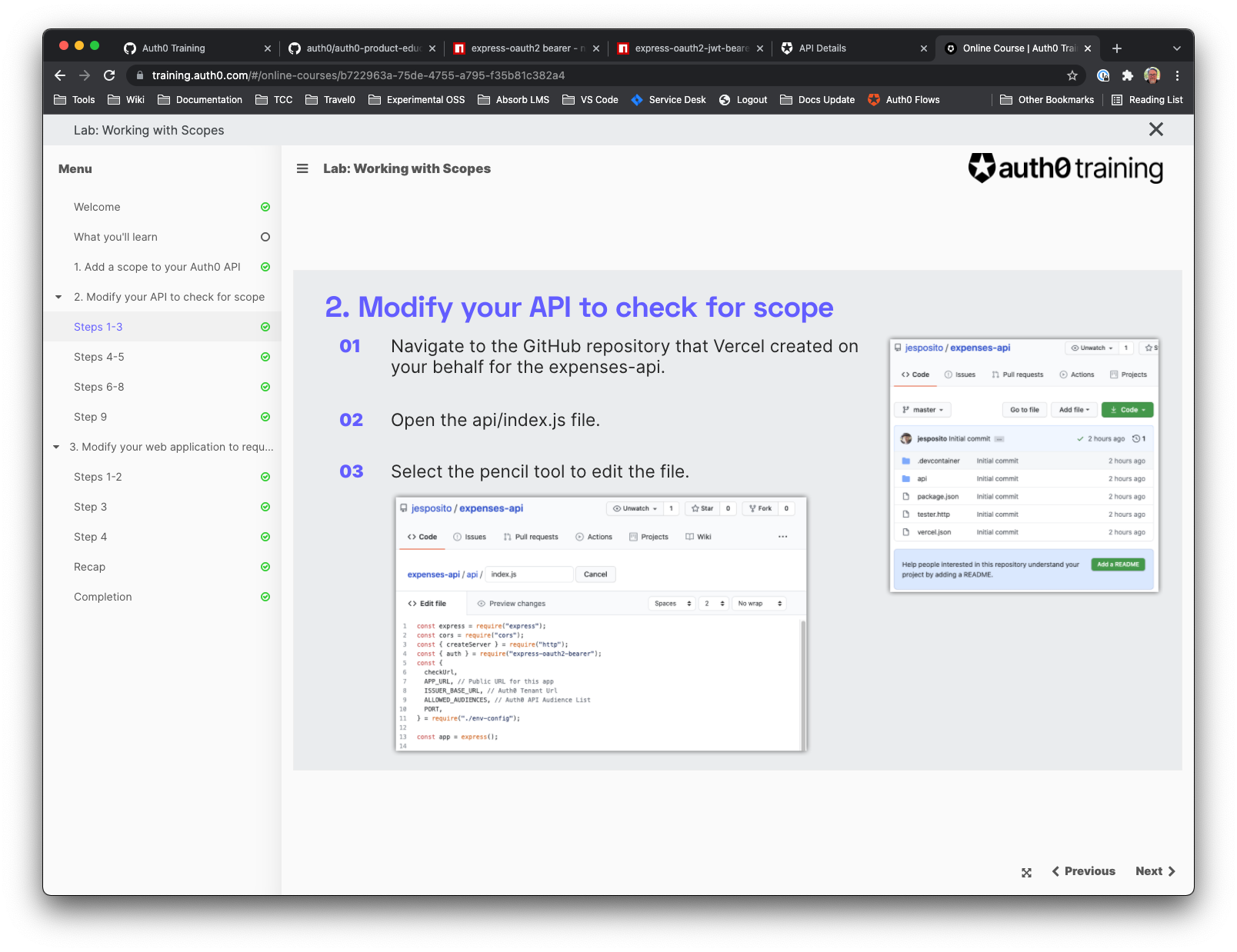The height and width of the screenshot is (952, 1237).
Task: Click the Welcome completion check mark
Action: (x=265, y=207)
